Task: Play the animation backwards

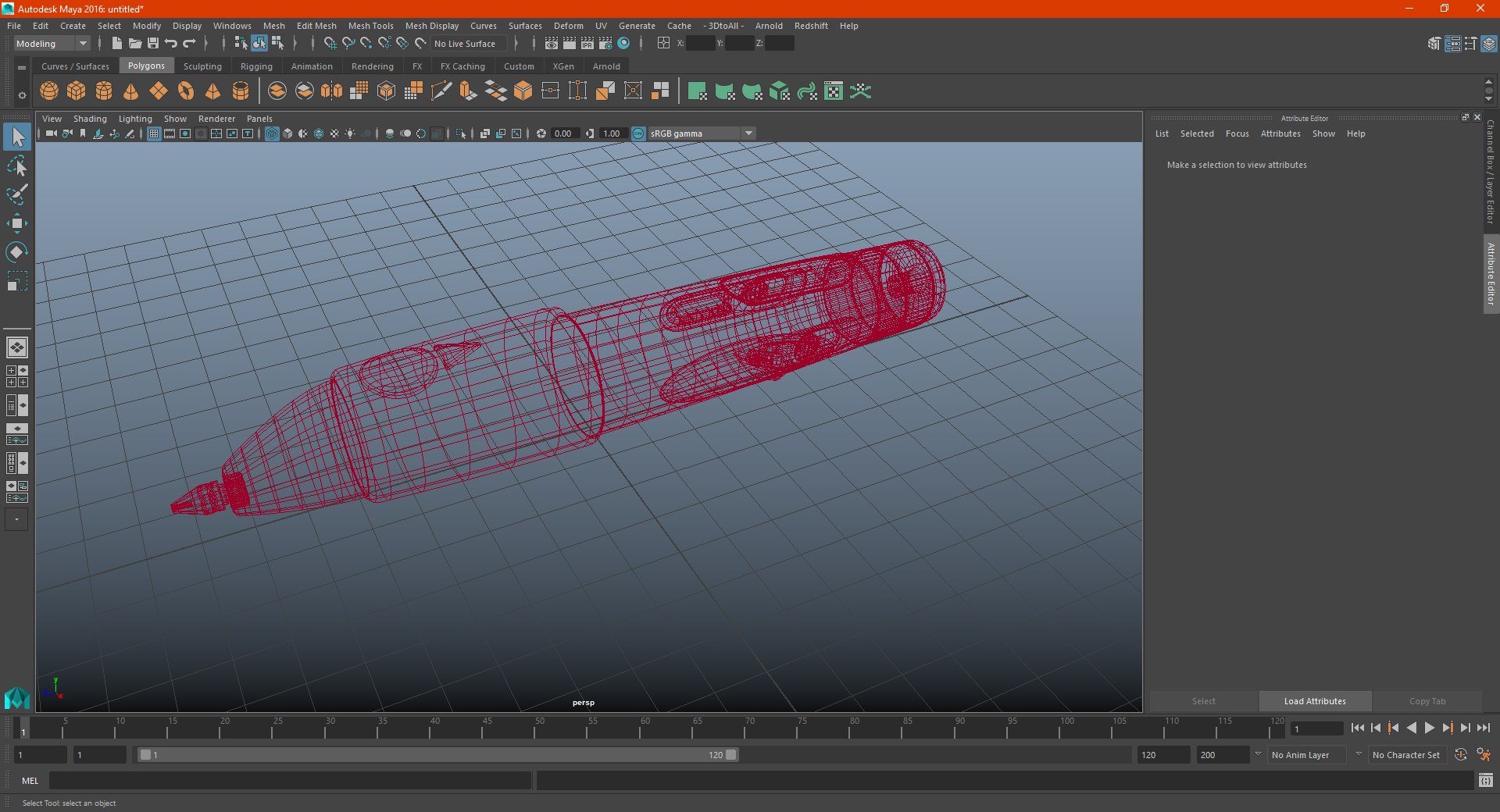Action: (x=1411, y=728)
